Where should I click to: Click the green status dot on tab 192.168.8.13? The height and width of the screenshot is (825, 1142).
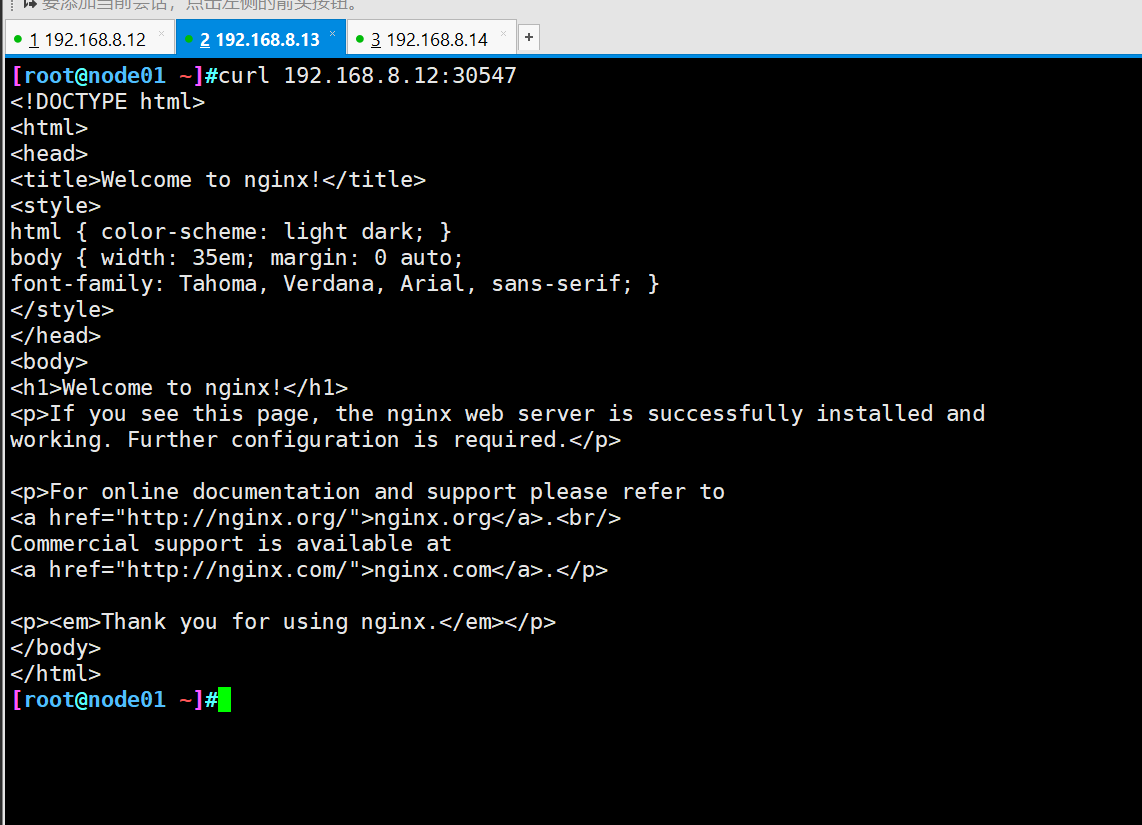[189, 39]
